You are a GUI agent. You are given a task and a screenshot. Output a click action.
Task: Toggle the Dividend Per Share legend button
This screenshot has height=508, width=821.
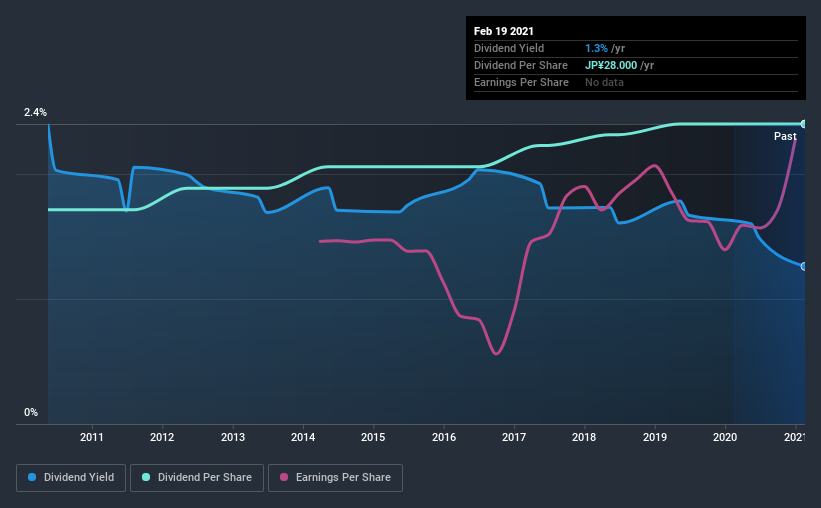[x=197, y=478]
